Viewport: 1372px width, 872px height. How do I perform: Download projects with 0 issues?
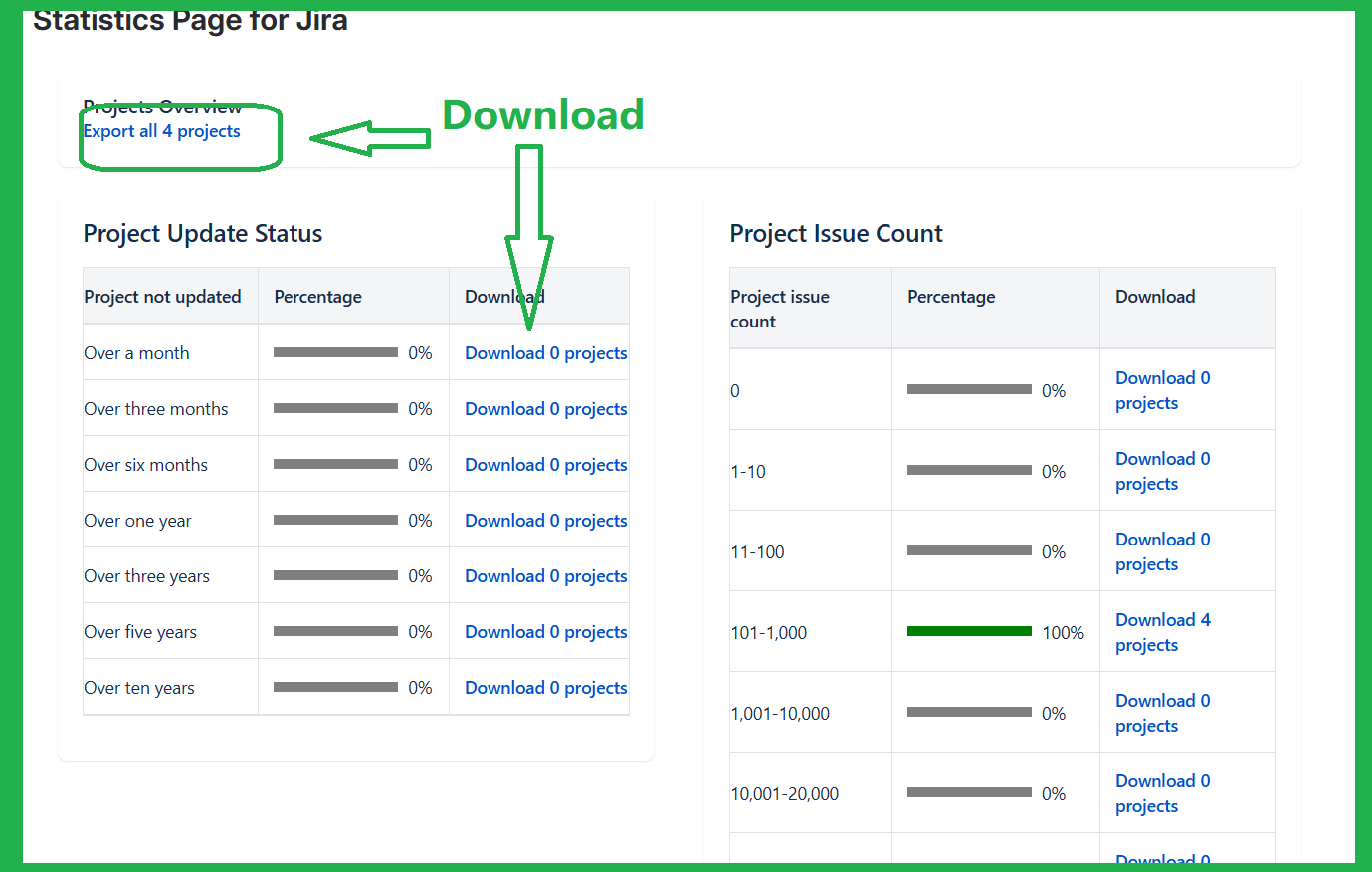click(x=1163, y=390)
